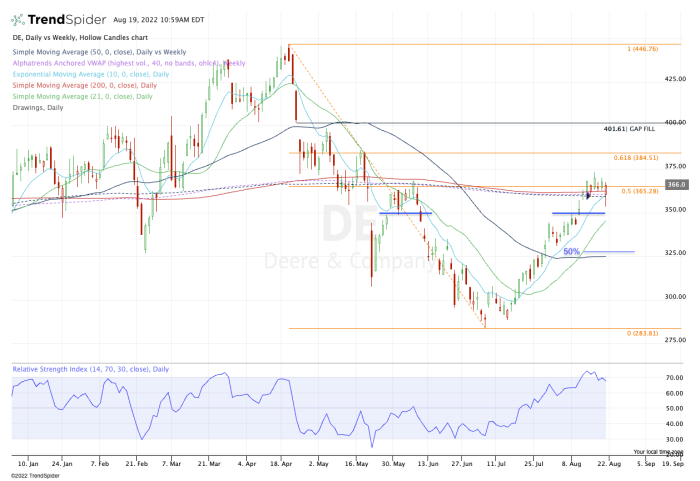Screen dimensions: 700x481
Task: Select the Simple Moving Average (200) legend entry
Action: (85, 85)
